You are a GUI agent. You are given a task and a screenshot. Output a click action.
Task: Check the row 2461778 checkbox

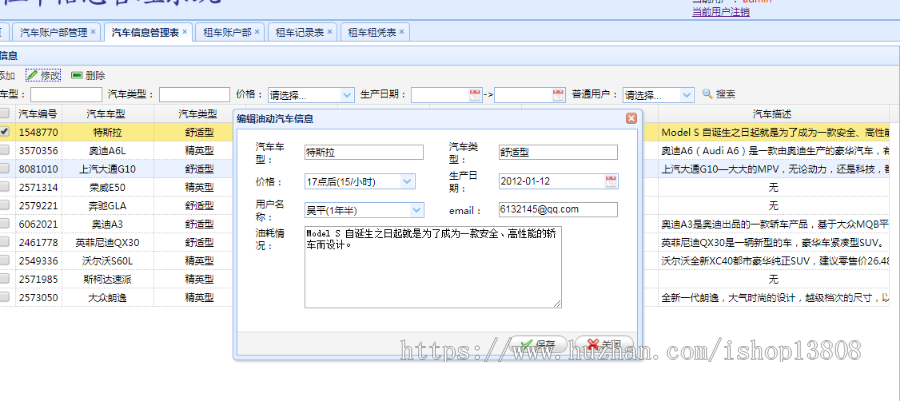(x=5, y=242)
